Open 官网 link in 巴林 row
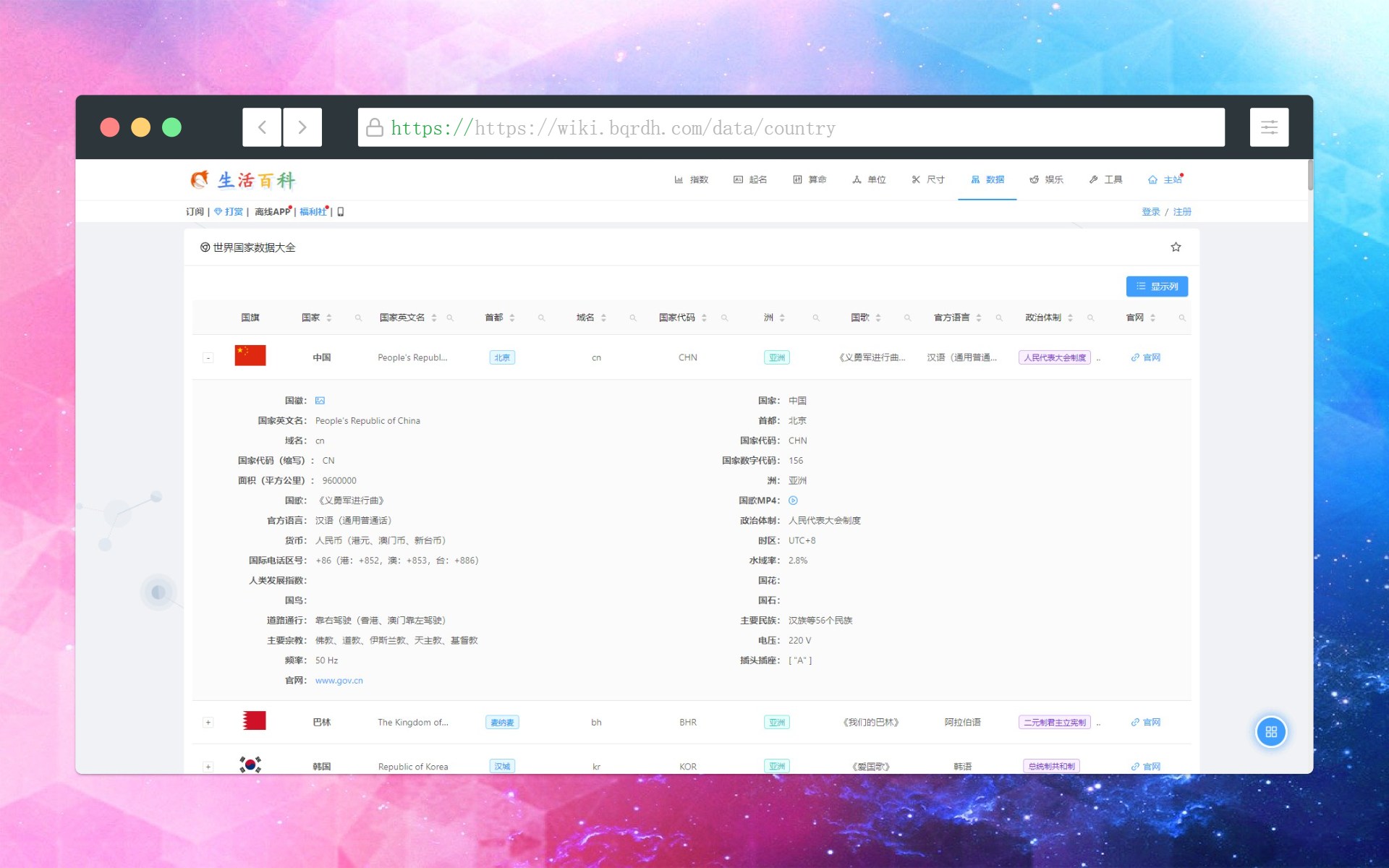 pyautogui.click(x=1145, y=722)
